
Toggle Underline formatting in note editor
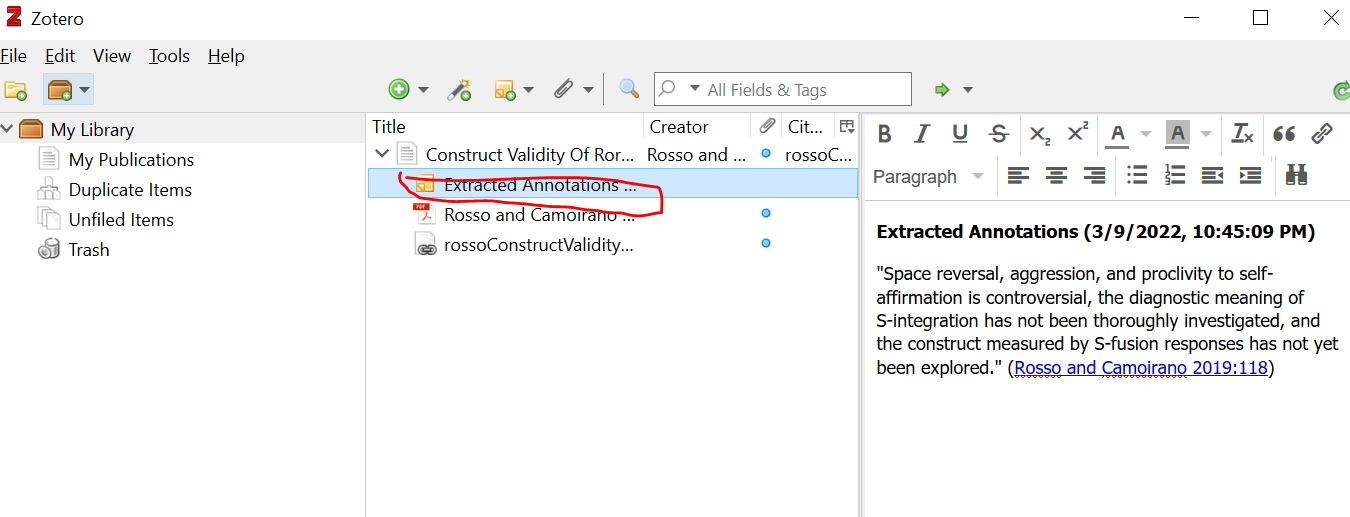[x=960, y=133]
